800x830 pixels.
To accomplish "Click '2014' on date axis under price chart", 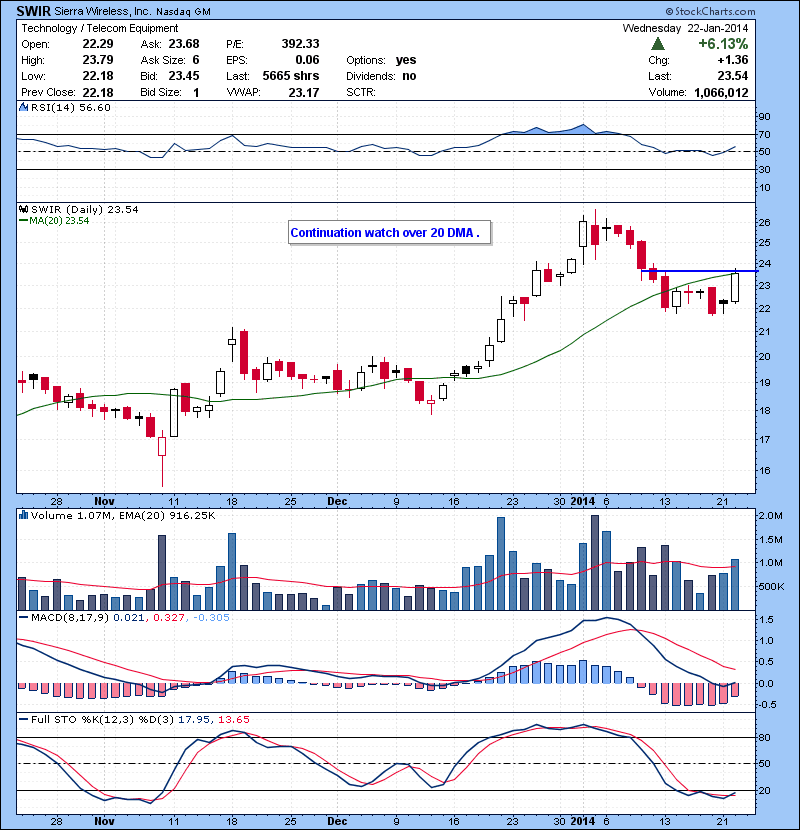I will point(582,501).
